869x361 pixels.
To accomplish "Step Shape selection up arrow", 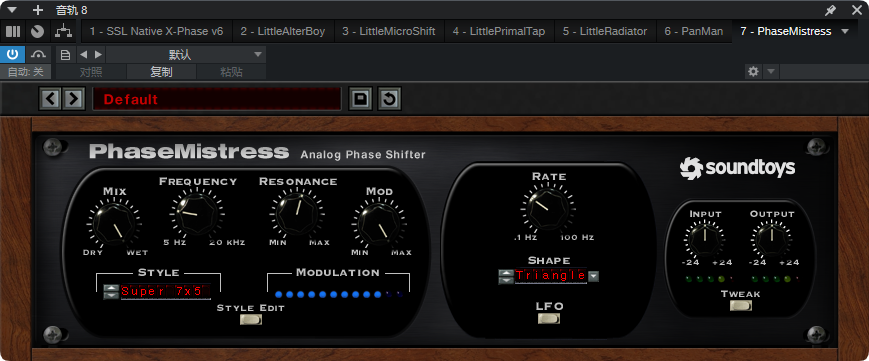I will pos(506,272).
